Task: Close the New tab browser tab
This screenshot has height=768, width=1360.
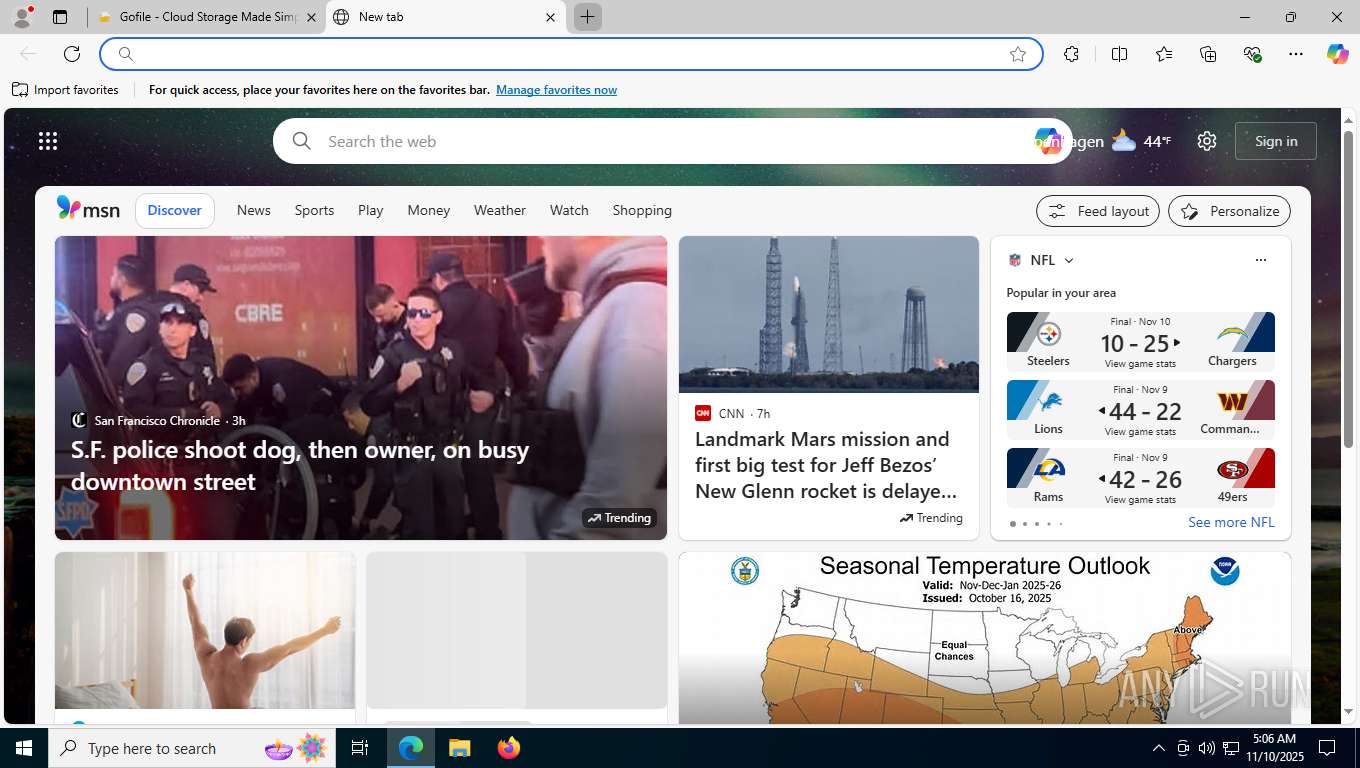Action: [x=550, y=17]
